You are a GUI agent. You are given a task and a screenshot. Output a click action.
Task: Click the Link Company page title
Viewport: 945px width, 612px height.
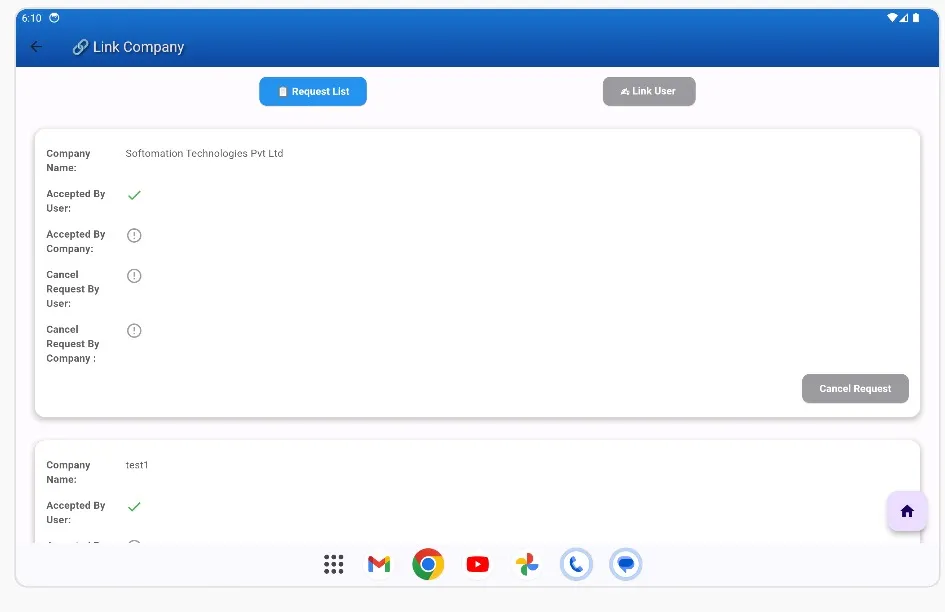[139, 47]
